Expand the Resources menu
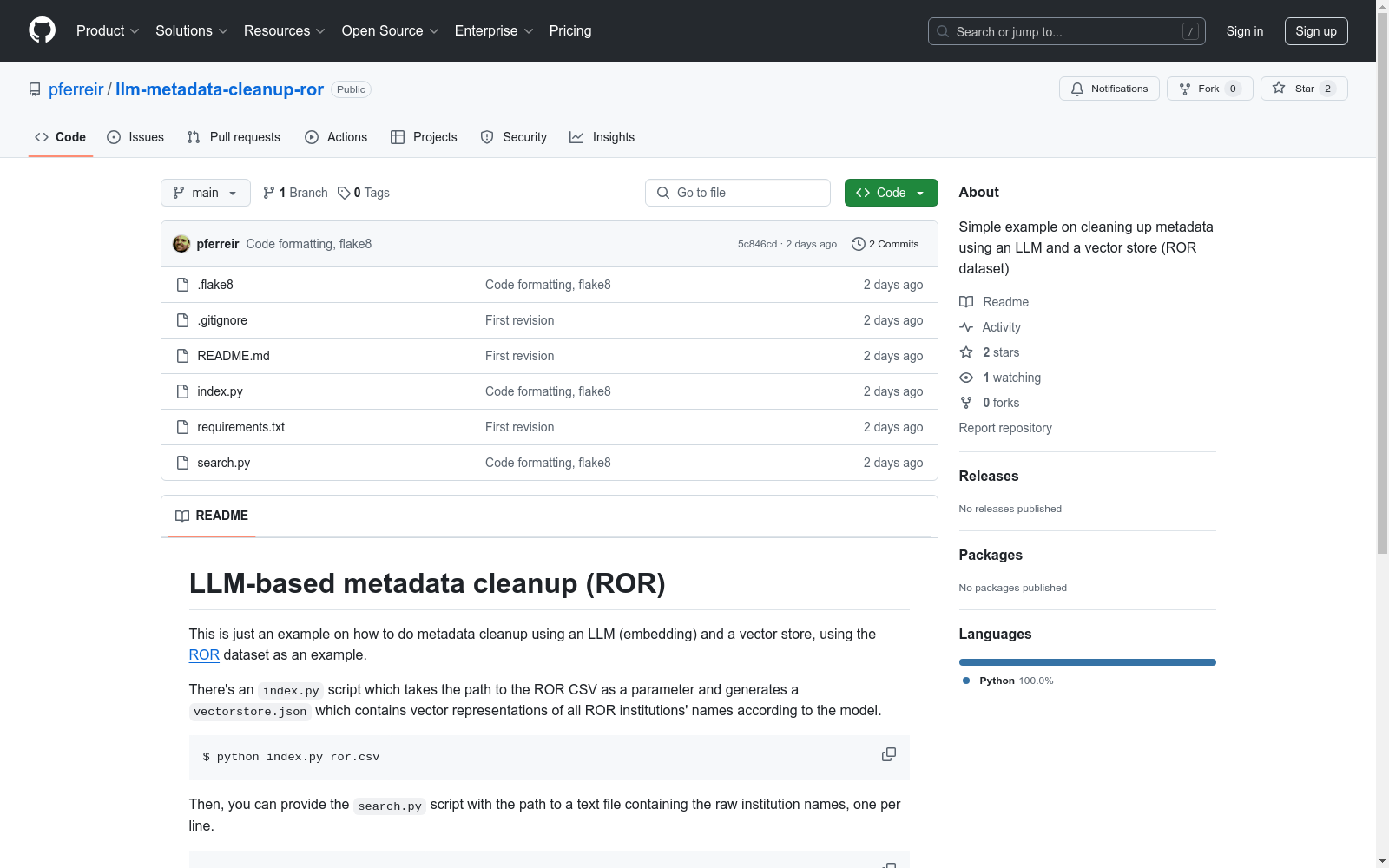This screenshot has height=868, width=1389. [x=285, y=30]
